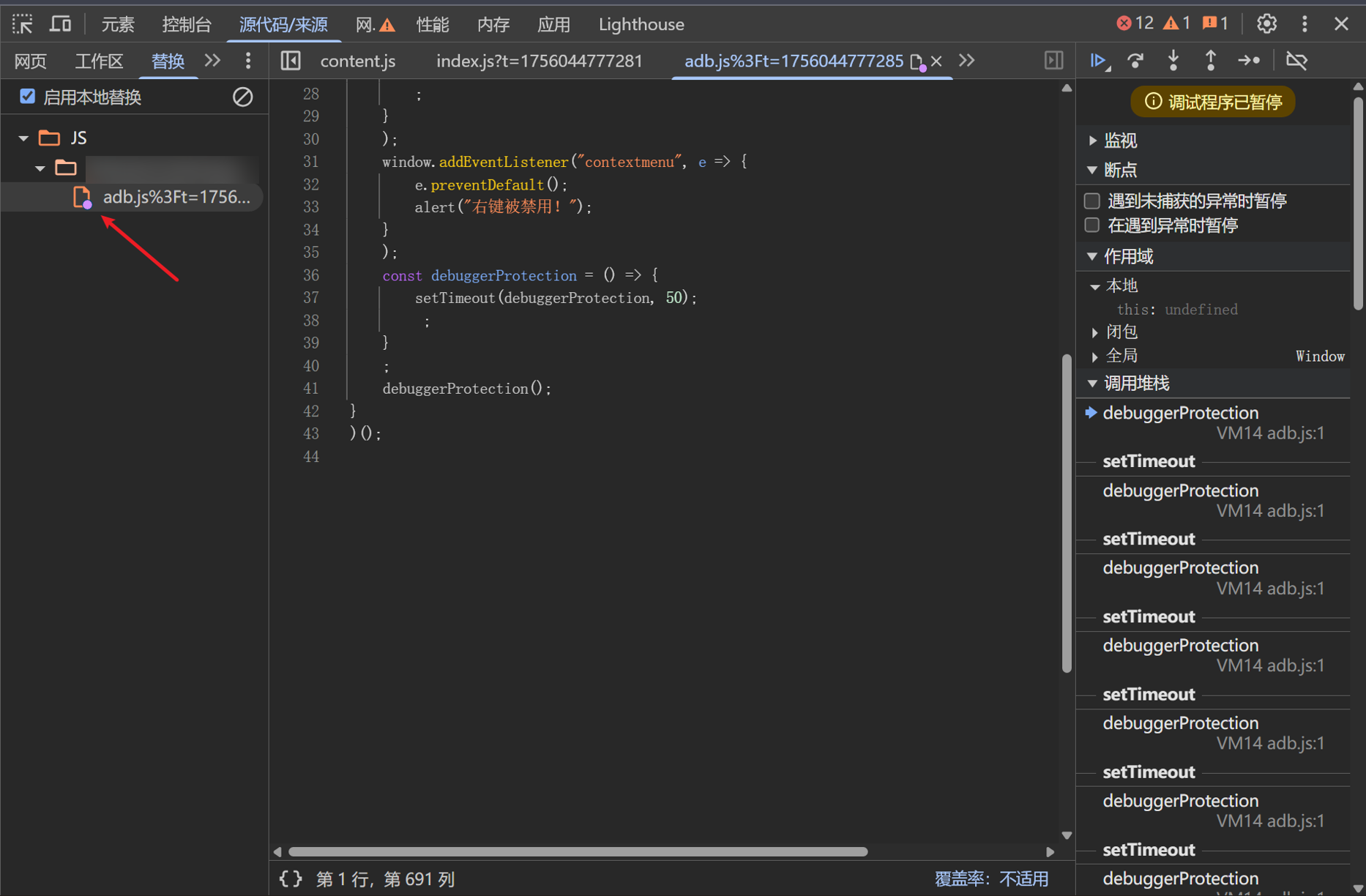Click the step into function icon
1366x896 pixels.
pos(1173,61)
